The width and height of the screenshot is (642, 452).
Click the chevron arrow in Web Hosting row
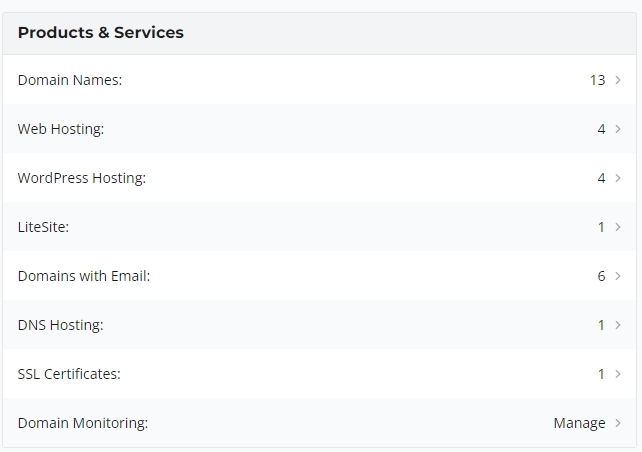point(618,129)
